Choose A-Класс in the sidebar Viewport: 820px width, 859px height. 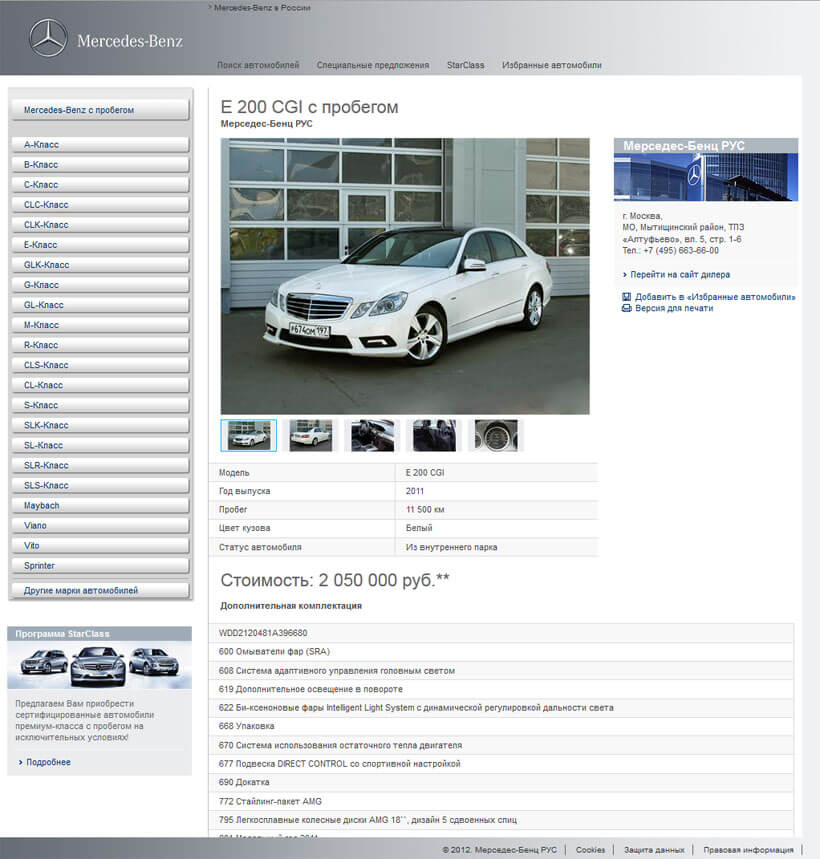(100, 145)
